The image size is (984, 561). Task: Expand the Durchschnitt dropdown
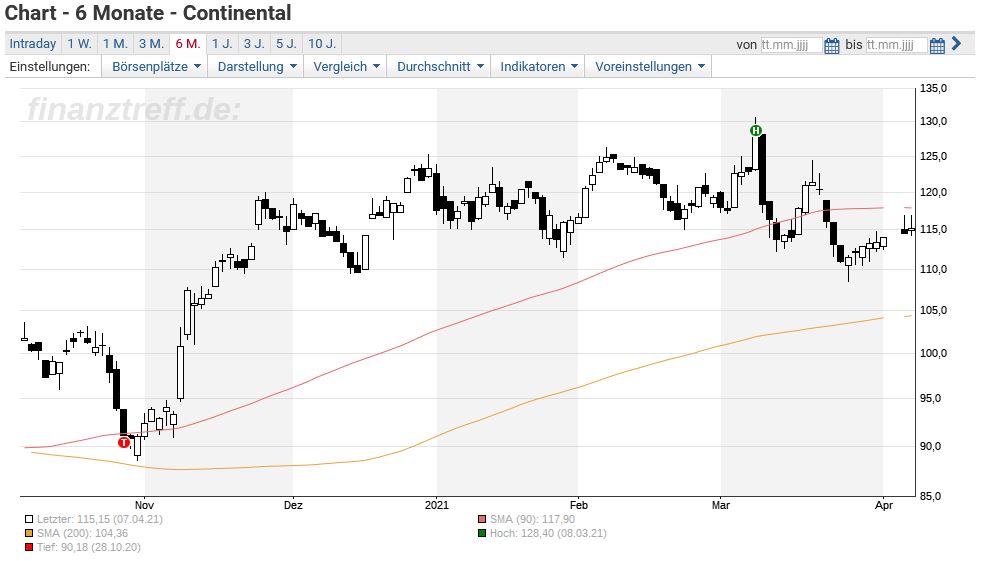440,67
